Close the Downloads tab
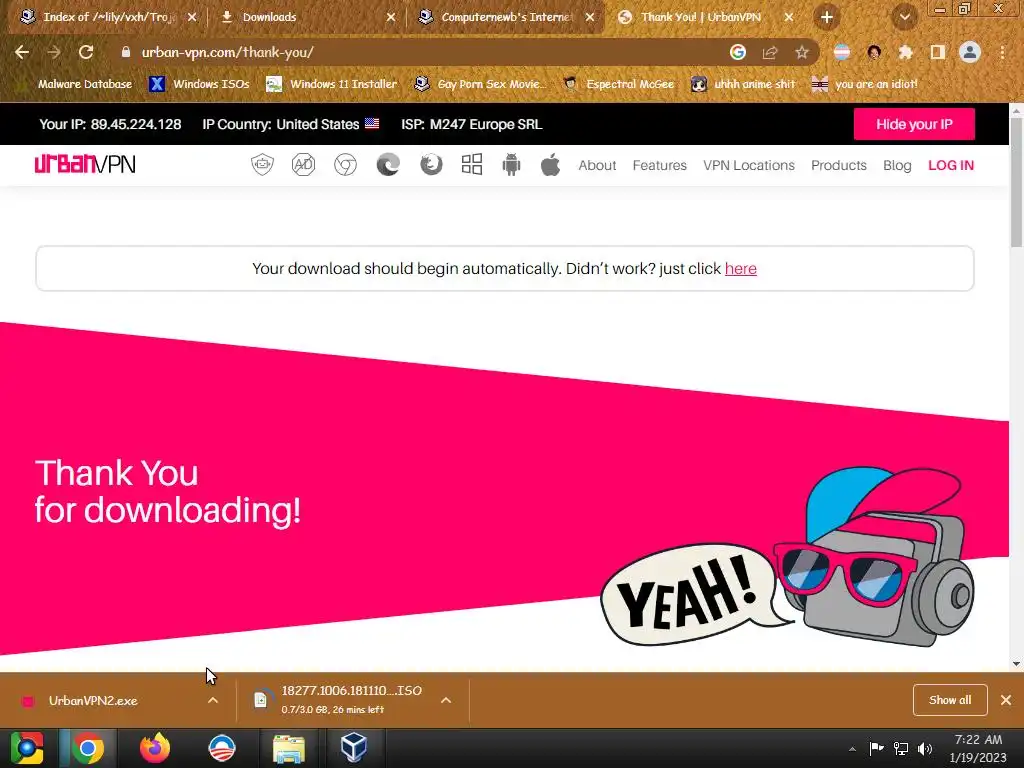The image size is (1024, 768). coord(391,17)
